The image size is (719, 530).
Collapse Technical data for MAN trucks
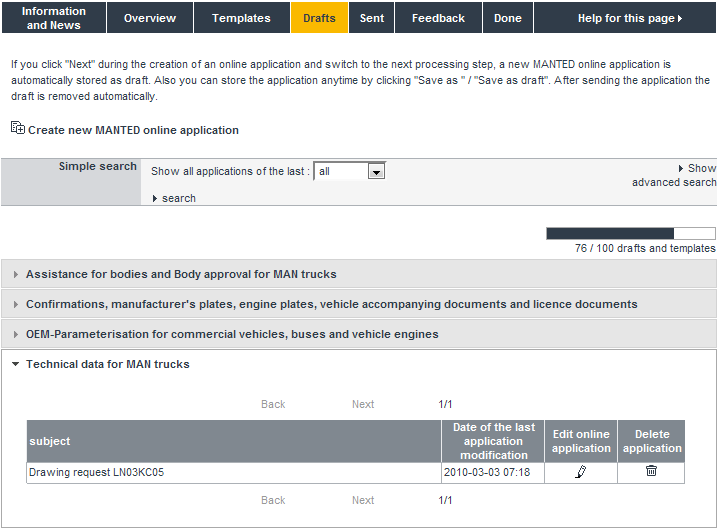pos(108,364)
